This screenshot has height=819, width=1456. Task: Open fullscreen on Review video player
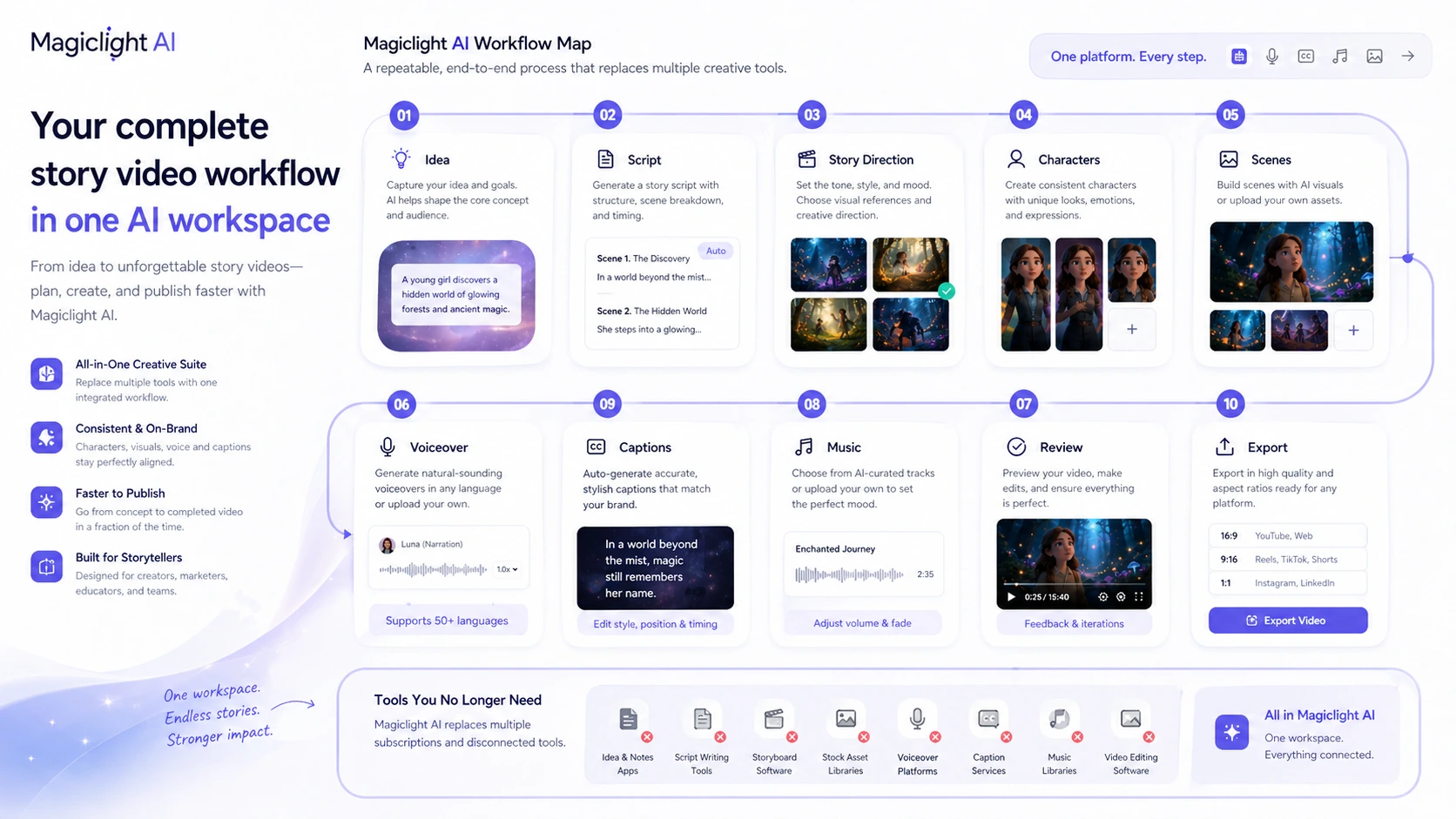click(x=1138, y=597)
